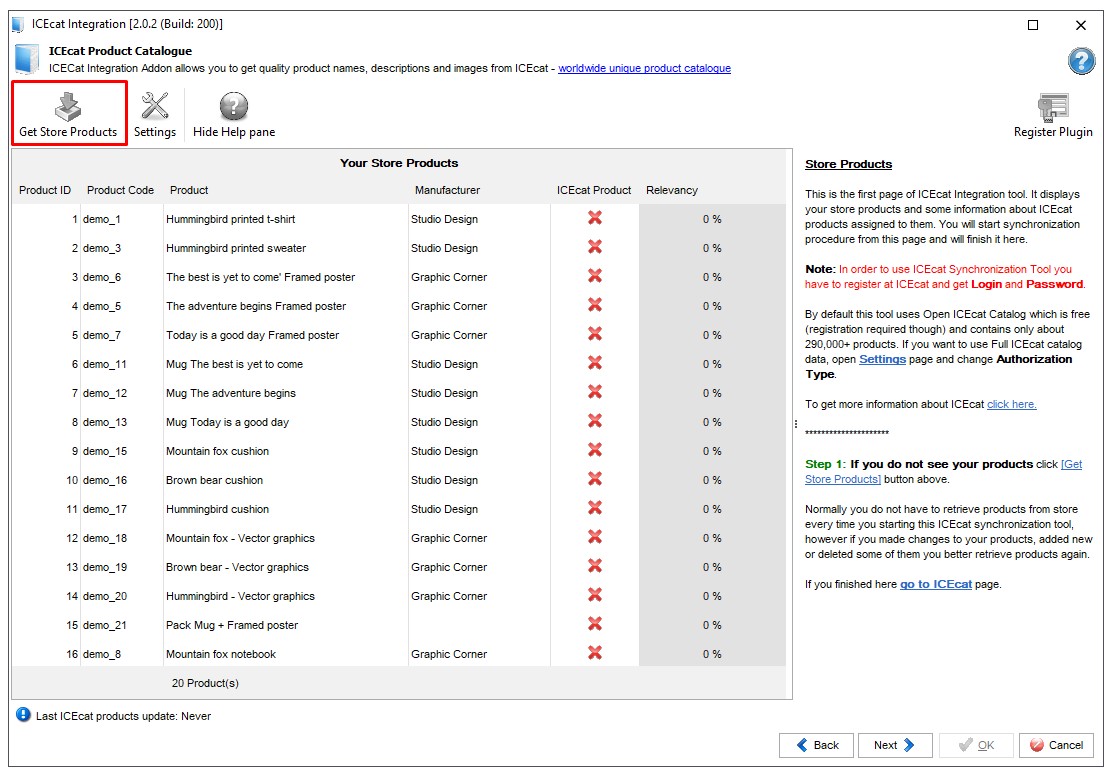1117x777 pixels.
Task: Select the Mountain fox cushion product
Action: click(217, 451)
